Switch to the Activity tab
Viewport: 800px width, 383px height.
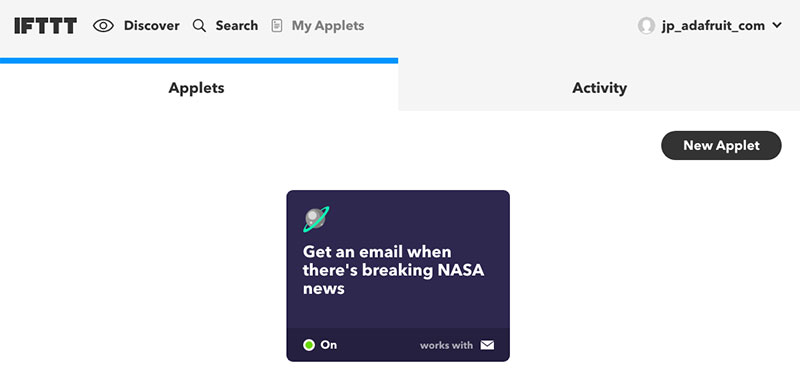tap(599, 88)
